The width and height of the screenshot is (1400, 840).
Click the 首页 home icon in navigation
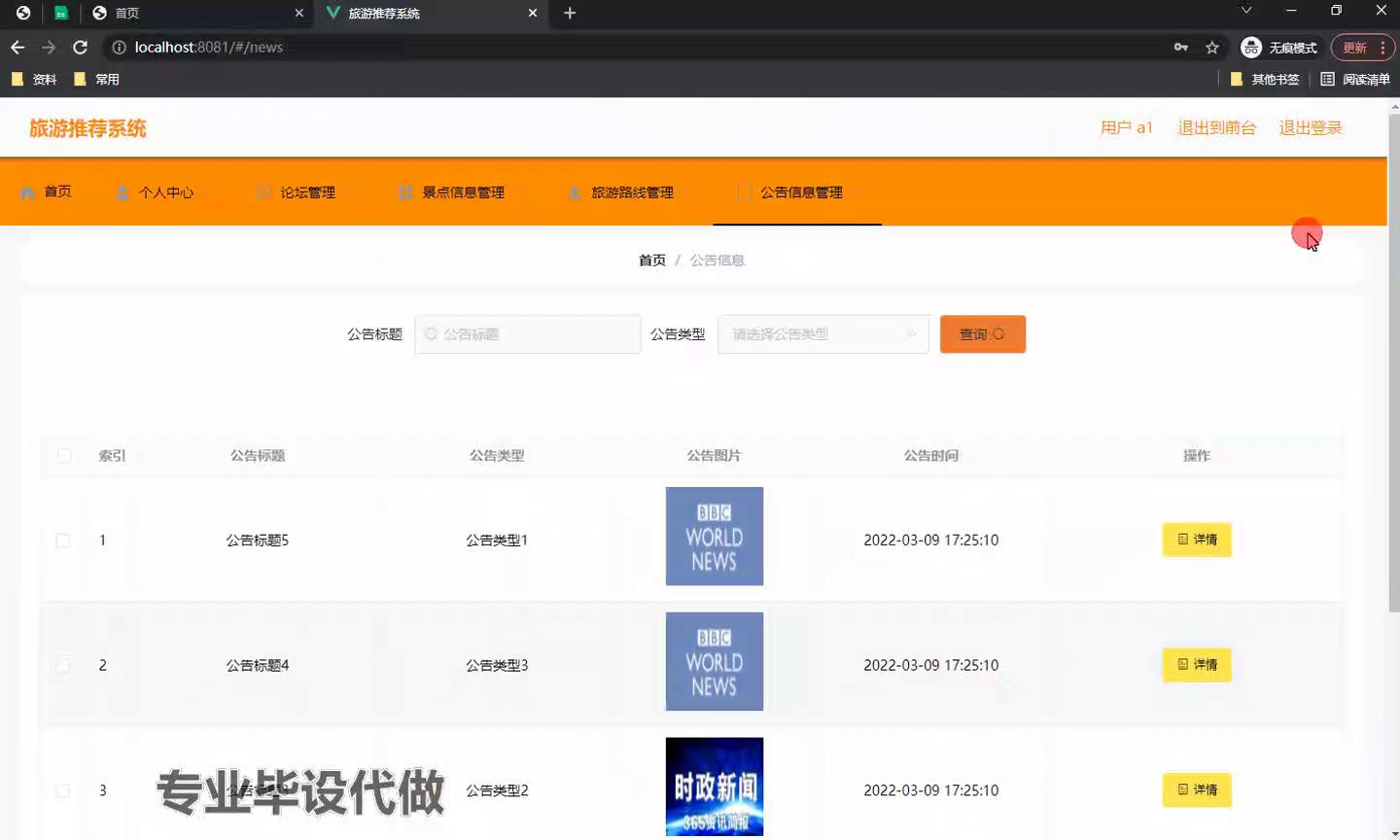(28, 192)
